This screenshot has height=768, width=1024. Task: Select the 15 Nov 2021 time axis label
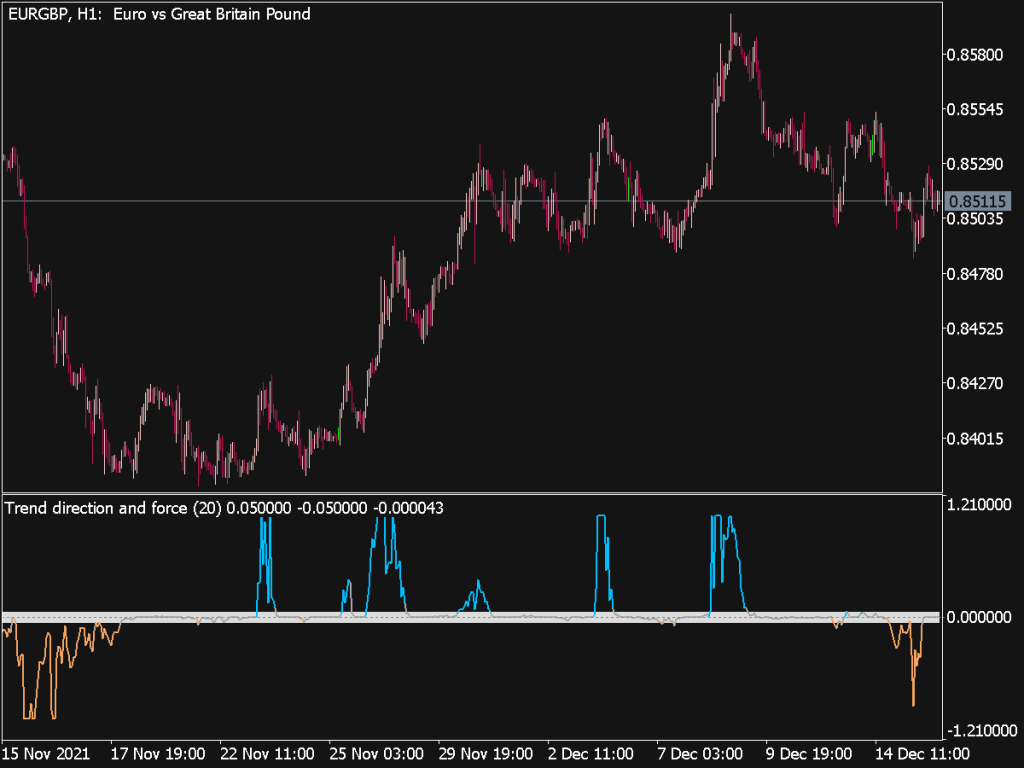[46, 755]
